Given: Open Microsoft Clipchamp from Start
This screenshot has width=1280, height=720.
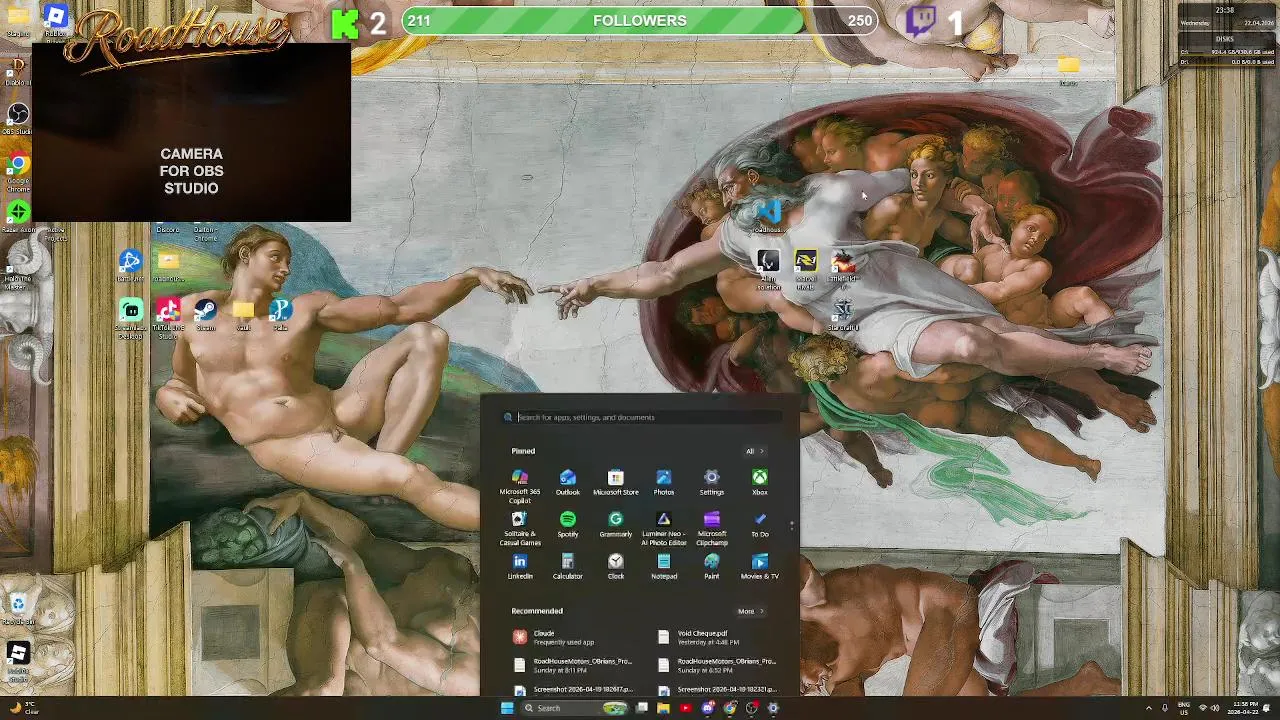Looking at the screenshot, I should point(711,529).
